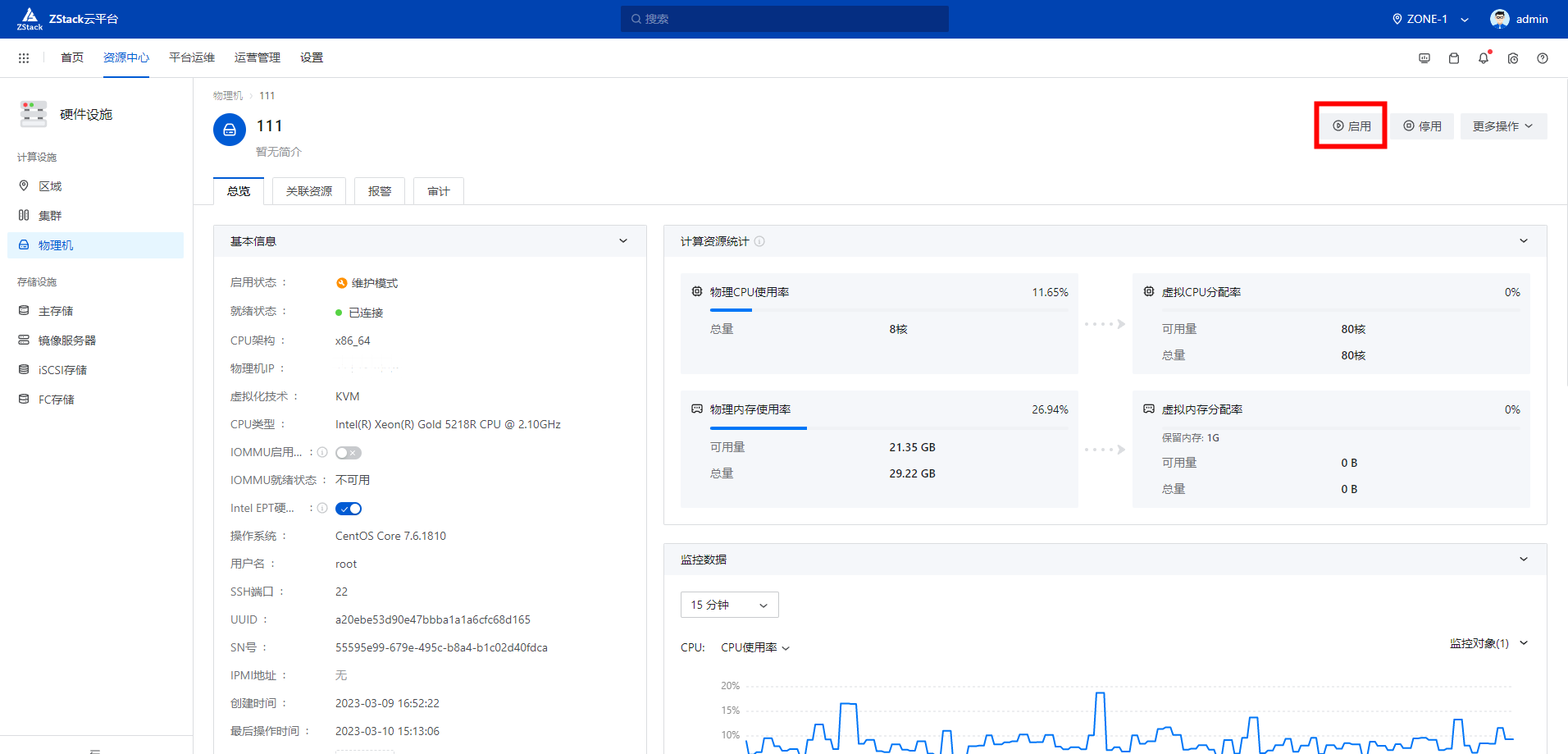
Task: Click info icon beside 计算资源统计
Action: [759, 241]
